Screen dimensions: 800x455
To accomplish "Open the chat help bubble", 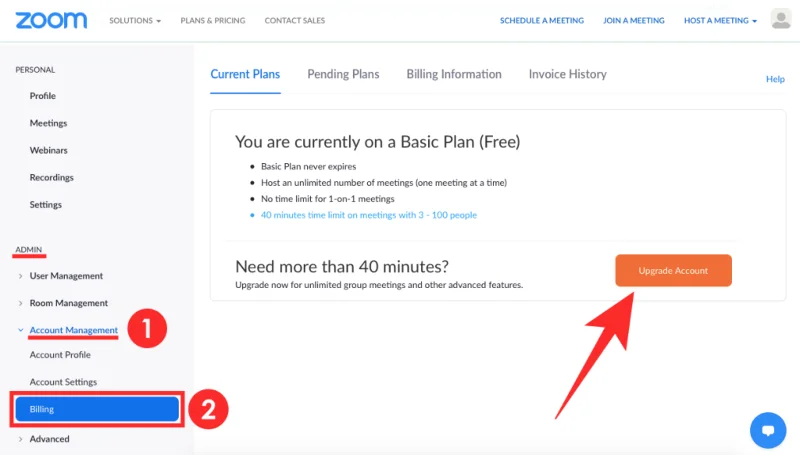I will tap(768, 431).
